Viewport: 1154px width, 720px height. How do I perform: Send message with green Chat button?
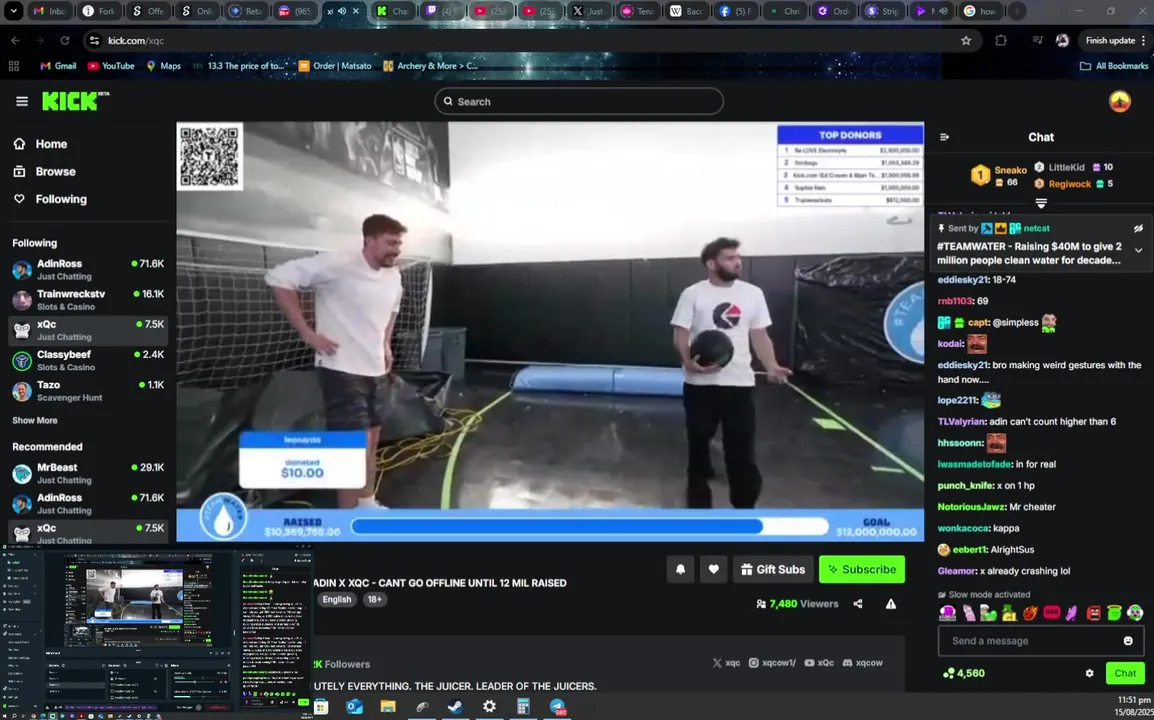(1125, 673)
